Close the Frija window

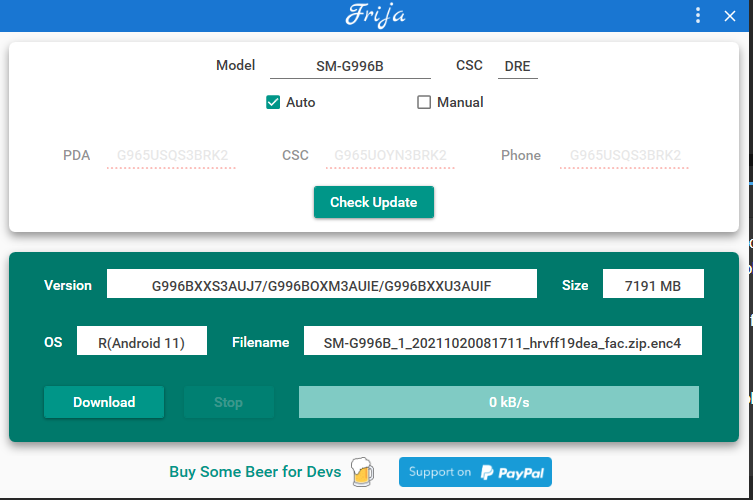pos(729,16)
